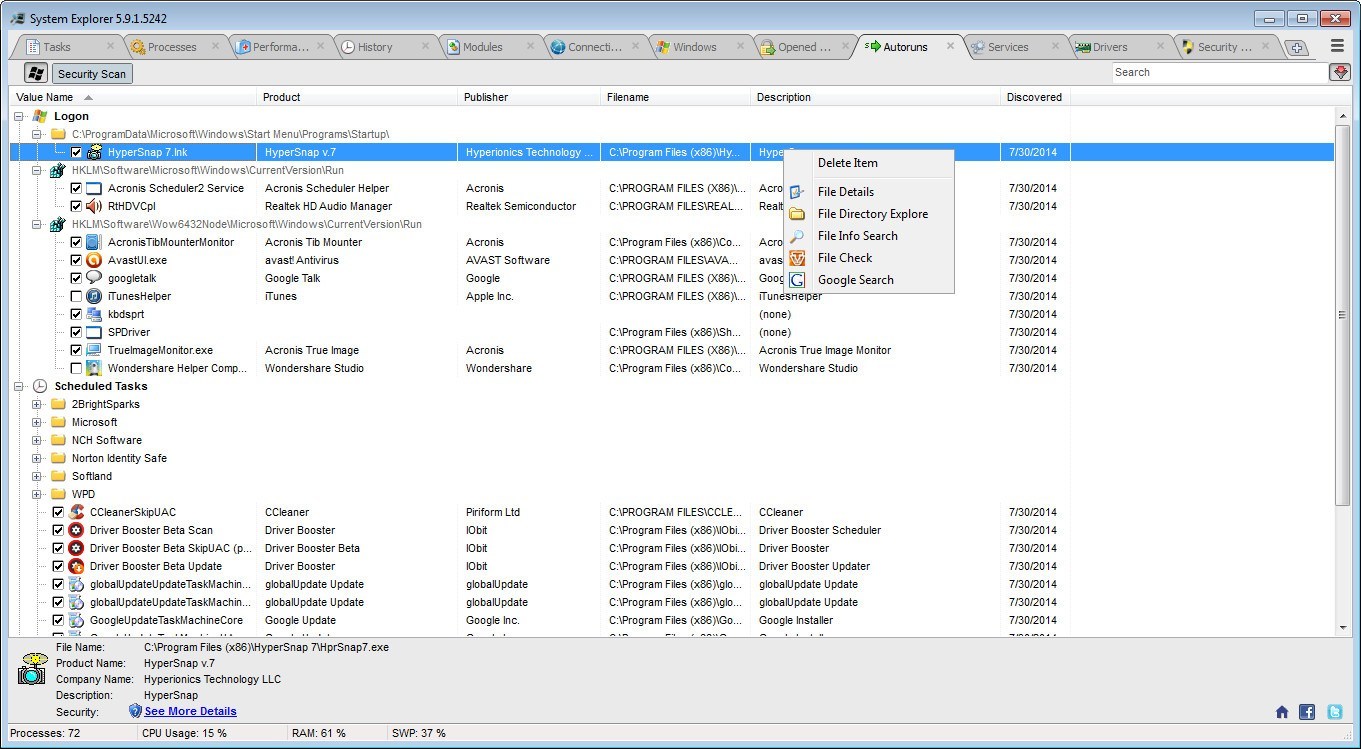The width and height of the screenshot is (1361, 749).
Task: Open the home icon in bottom right
Action: point(1282,712)
